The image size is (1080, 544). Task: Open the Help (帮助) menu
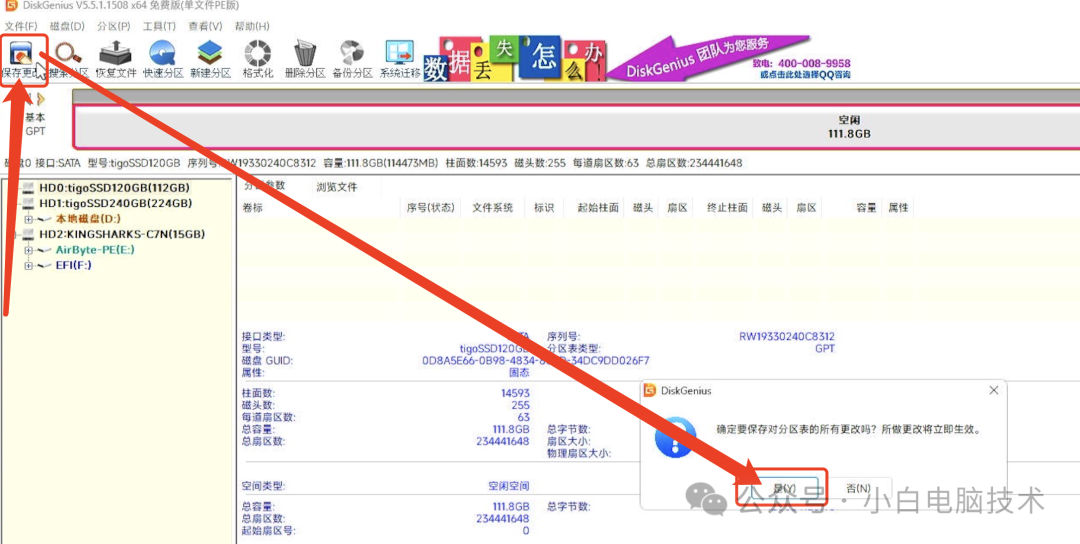[x=252, y=26]
